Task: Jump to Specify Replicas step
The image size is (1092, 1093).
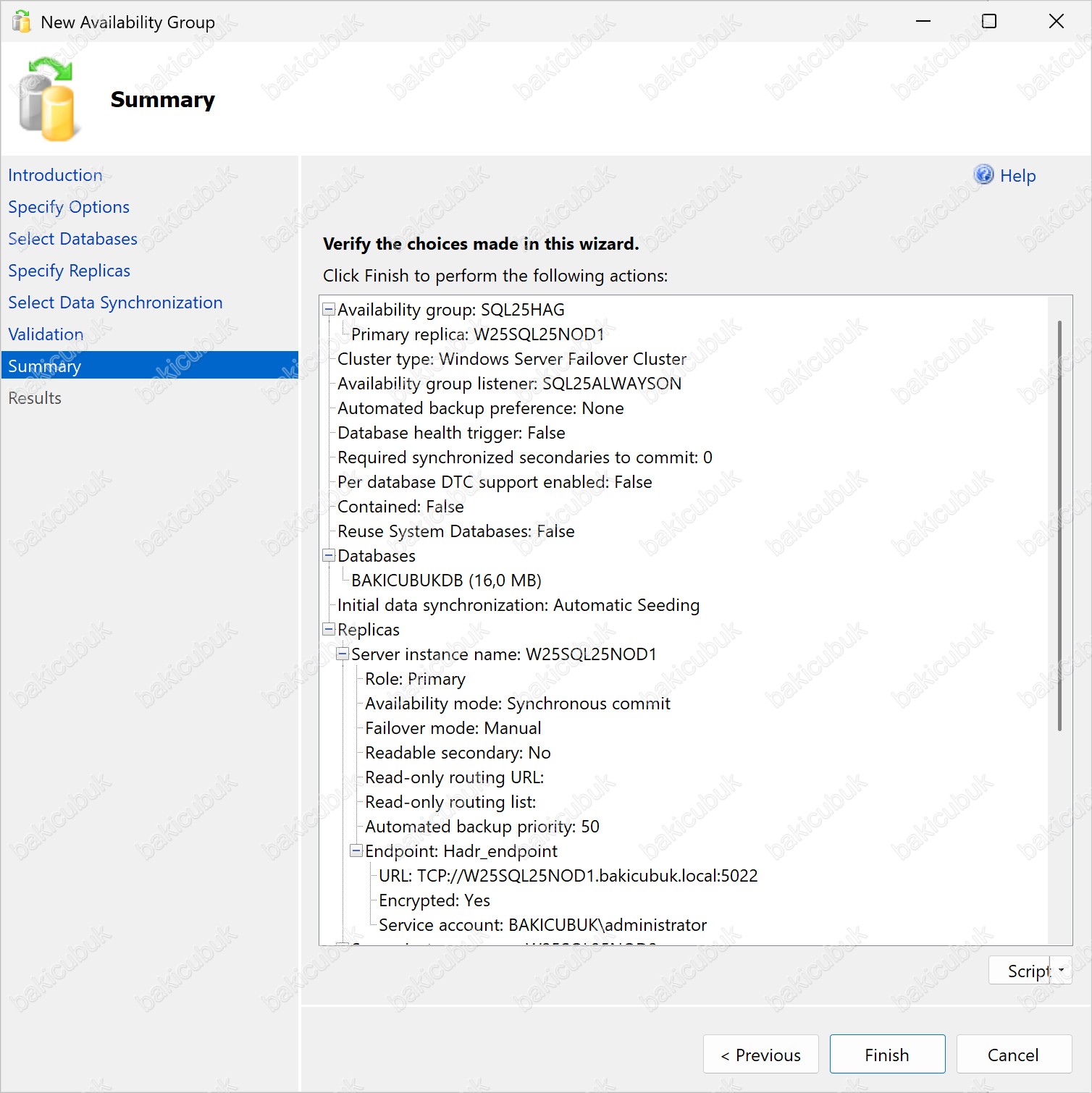Action: 69,271
